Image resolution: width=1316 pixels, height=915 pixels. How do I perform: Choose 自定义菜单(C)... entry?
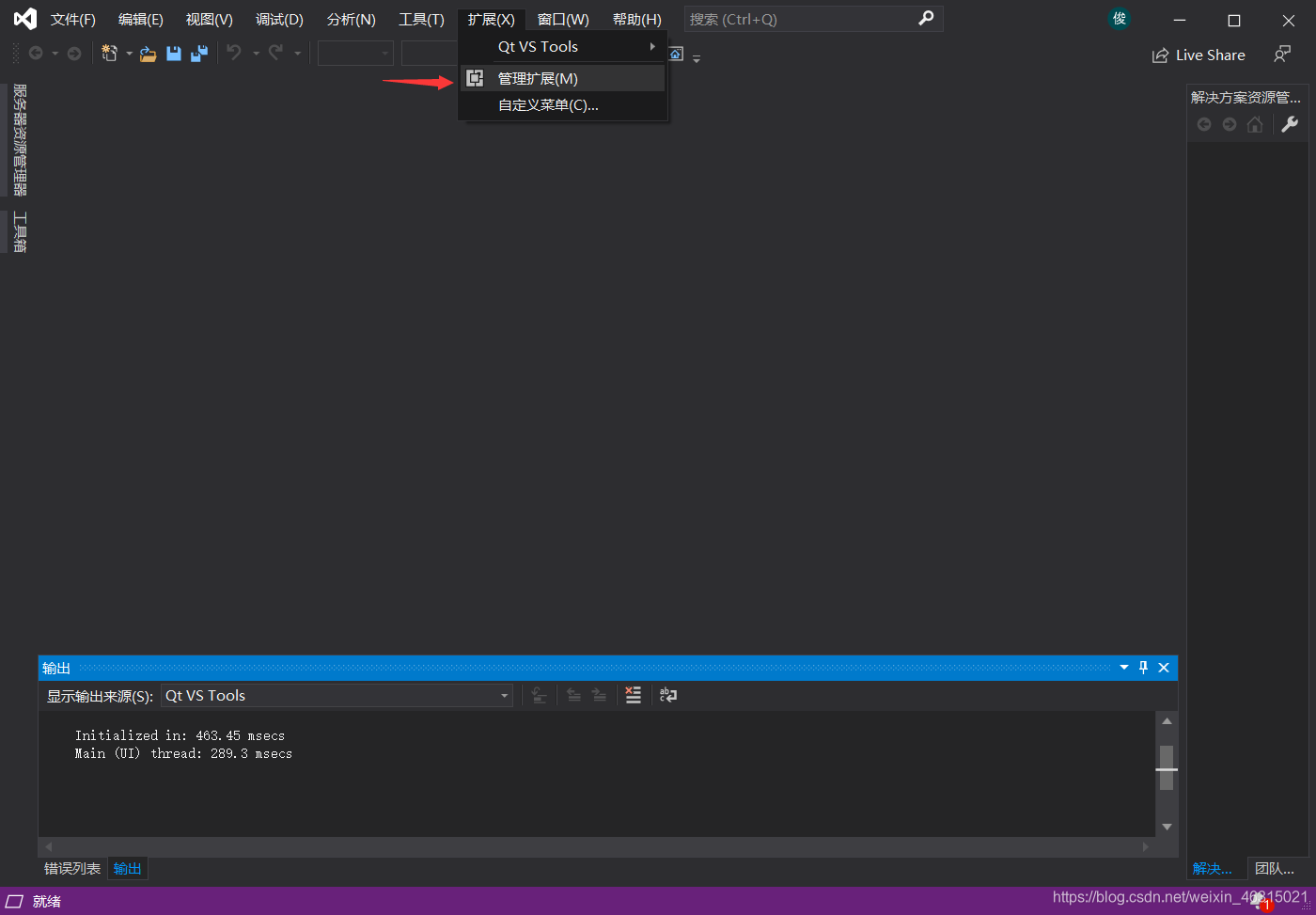[x=563, y=105]
